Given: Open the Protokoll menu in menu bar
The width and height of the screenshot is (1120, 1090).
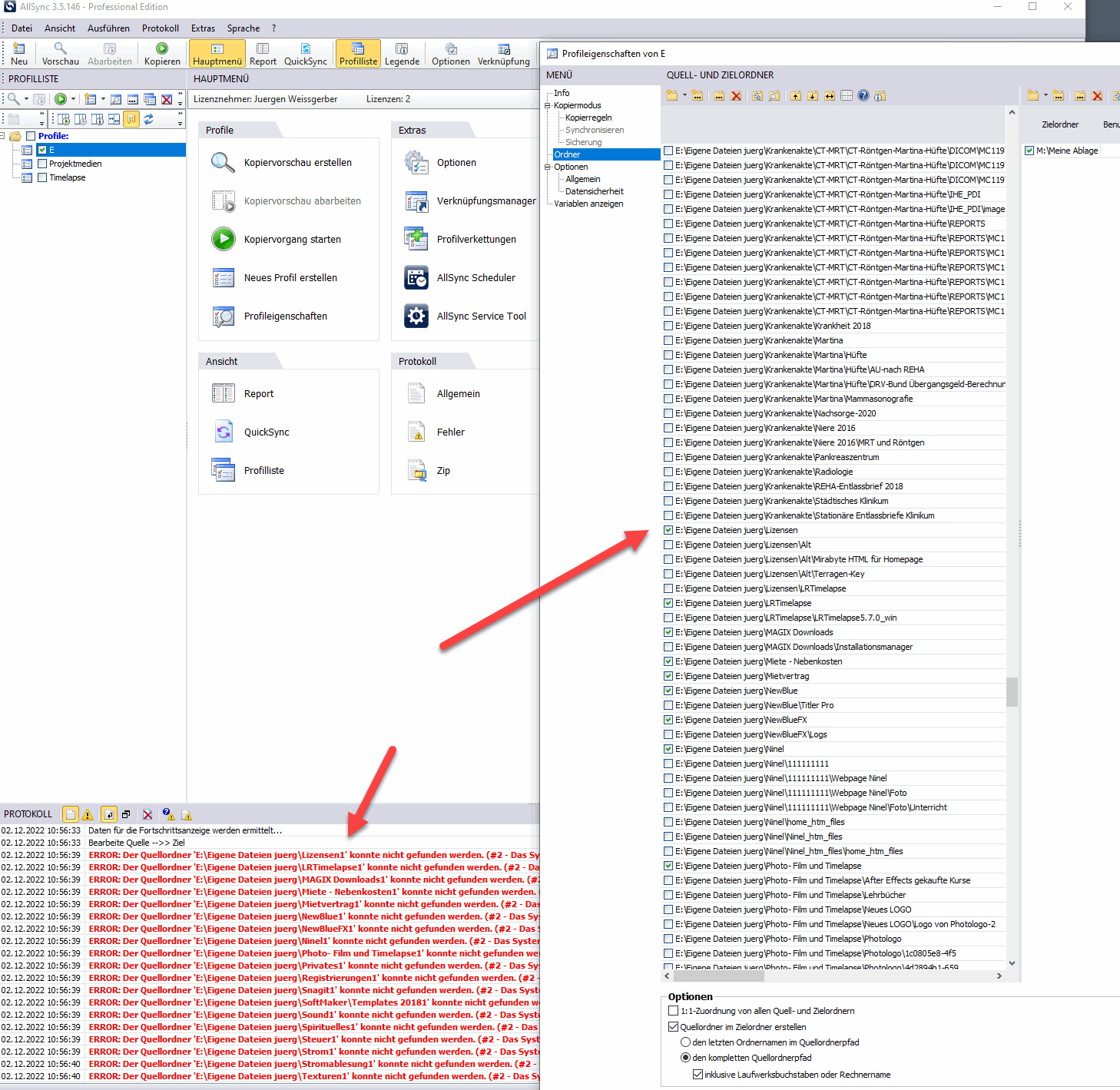Looking at the screenshot, I should (x=160, y=28).
